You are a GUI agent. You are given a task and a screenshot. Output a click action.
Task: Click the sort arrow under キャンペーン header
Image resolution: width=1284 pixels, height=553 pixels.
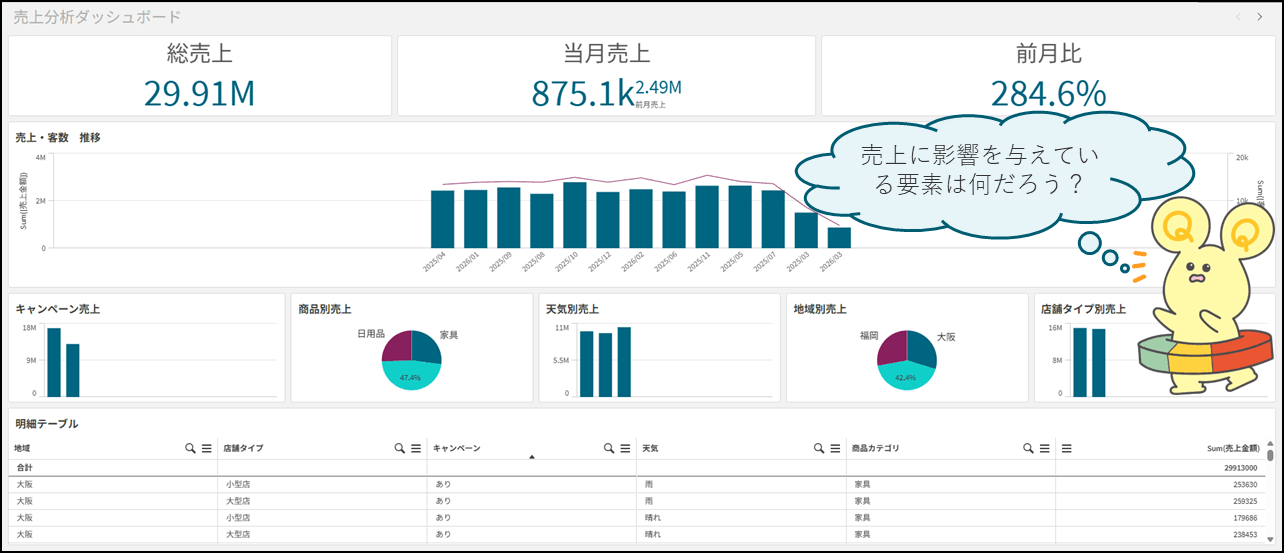[x=532, y=457]
